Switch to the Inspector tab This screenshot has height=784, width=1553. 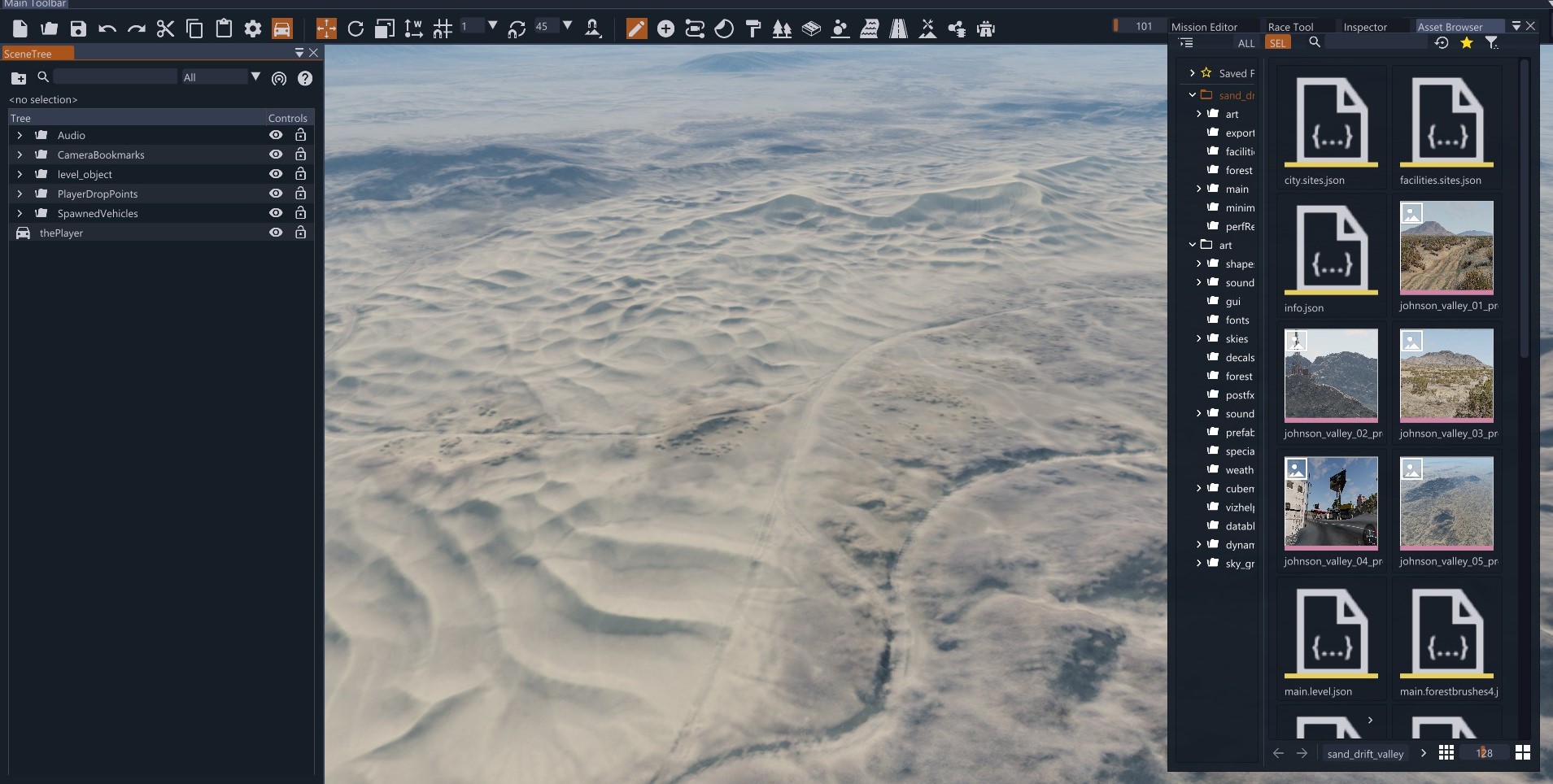coord(1365,27)
